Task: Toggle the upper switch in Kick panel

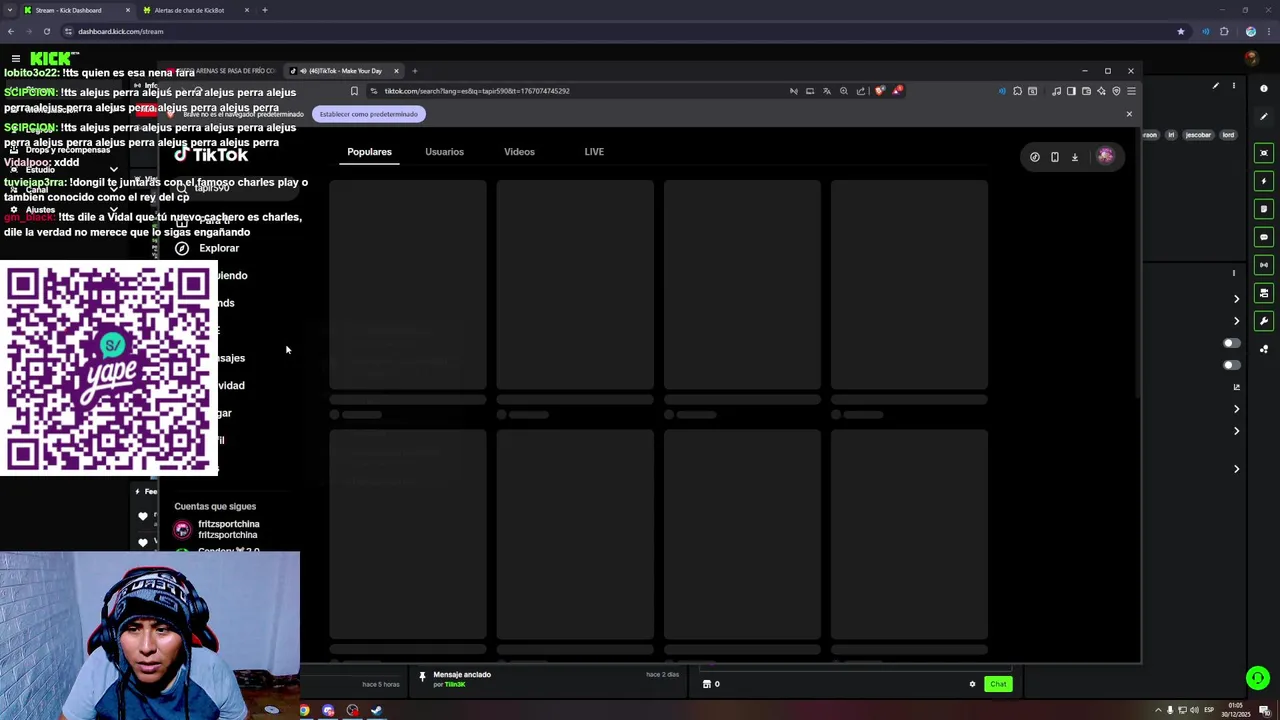Action: [x=1231, y=343]
